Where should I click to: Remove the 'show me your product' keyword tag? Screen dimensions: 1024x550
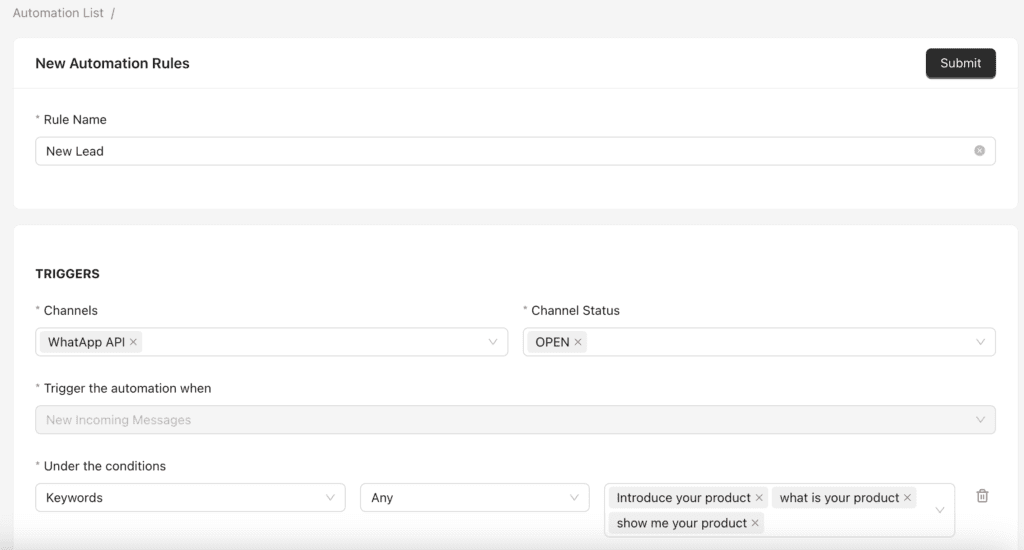tap(755, 523)
